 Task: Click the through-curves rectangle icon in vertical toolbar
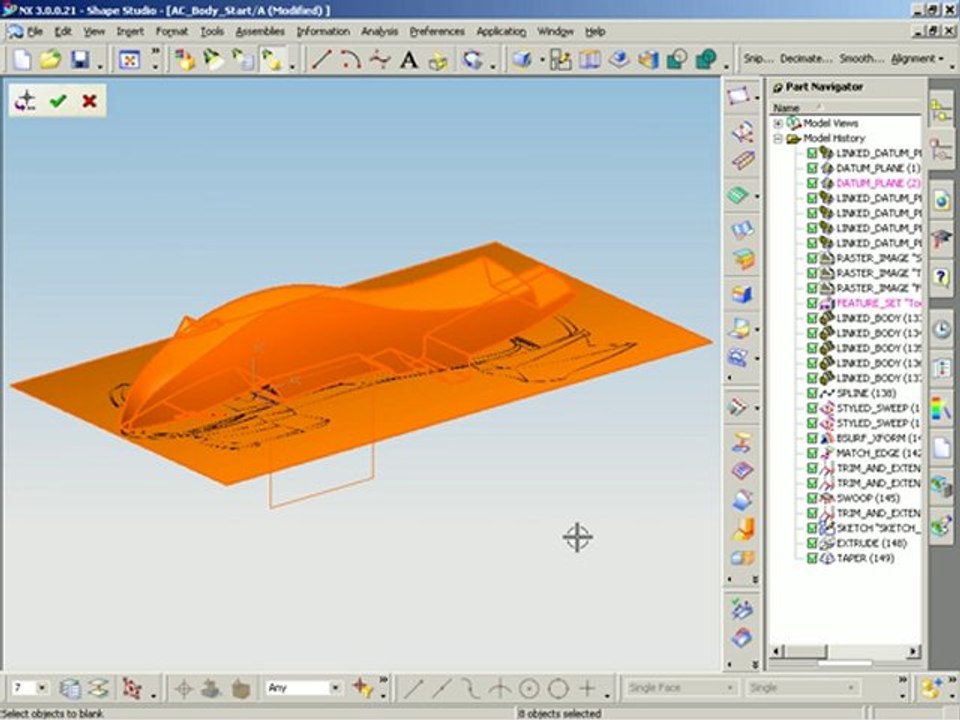tap(739, 96)
